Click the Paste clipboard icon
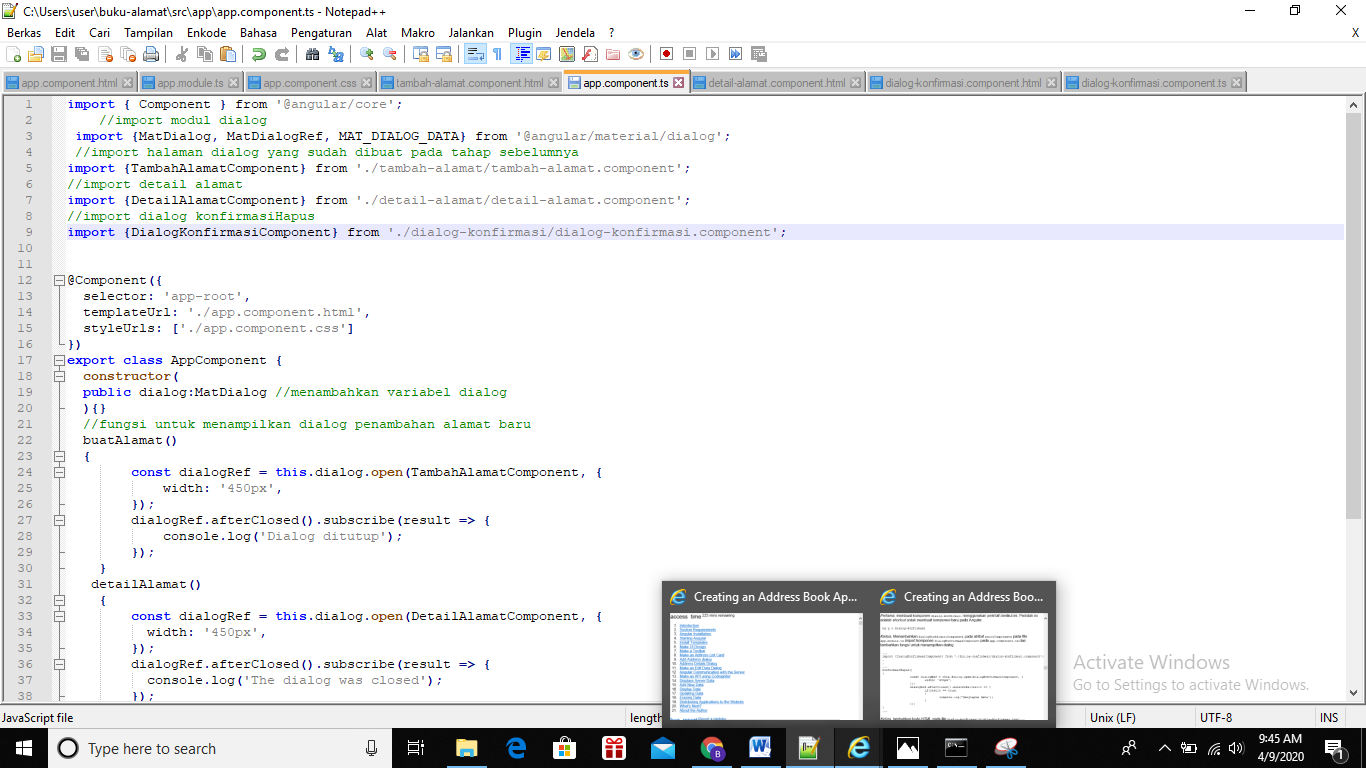 (x=227, y=54)
